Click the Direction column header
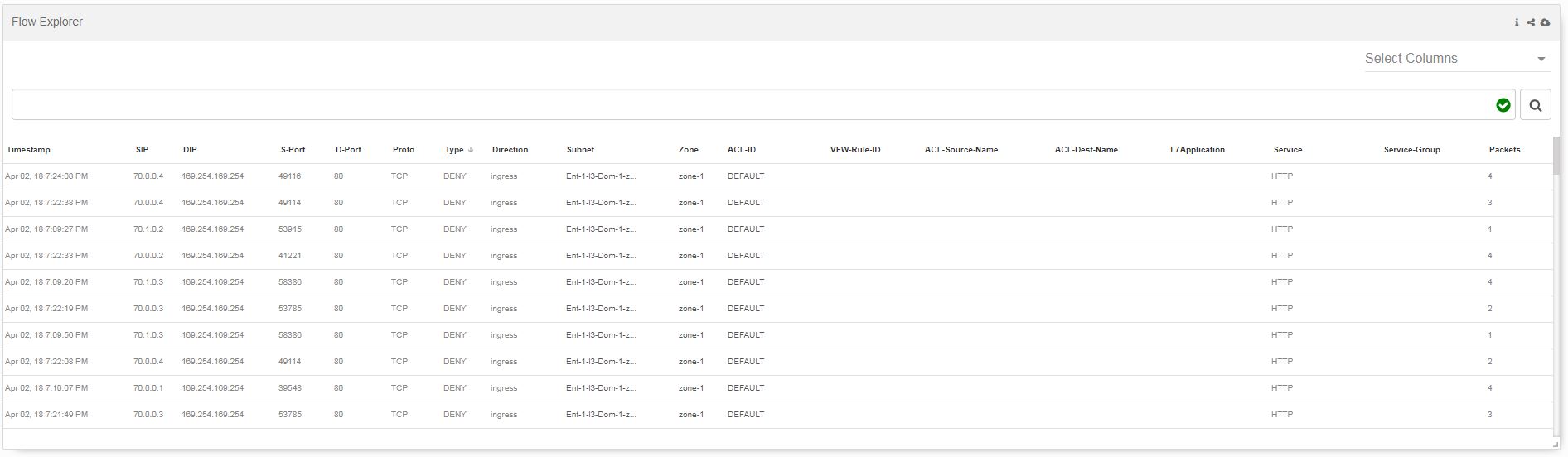The height and width of the screenshot is (457, 1568). tap(510, 150)
